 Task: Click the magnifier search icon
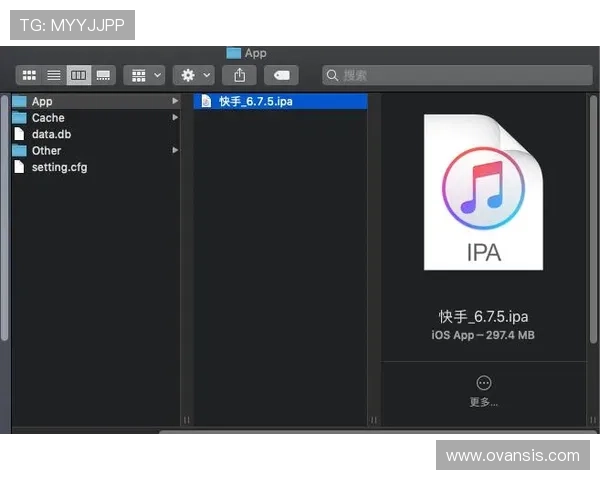pyautogui.click(x=332, y=75)
